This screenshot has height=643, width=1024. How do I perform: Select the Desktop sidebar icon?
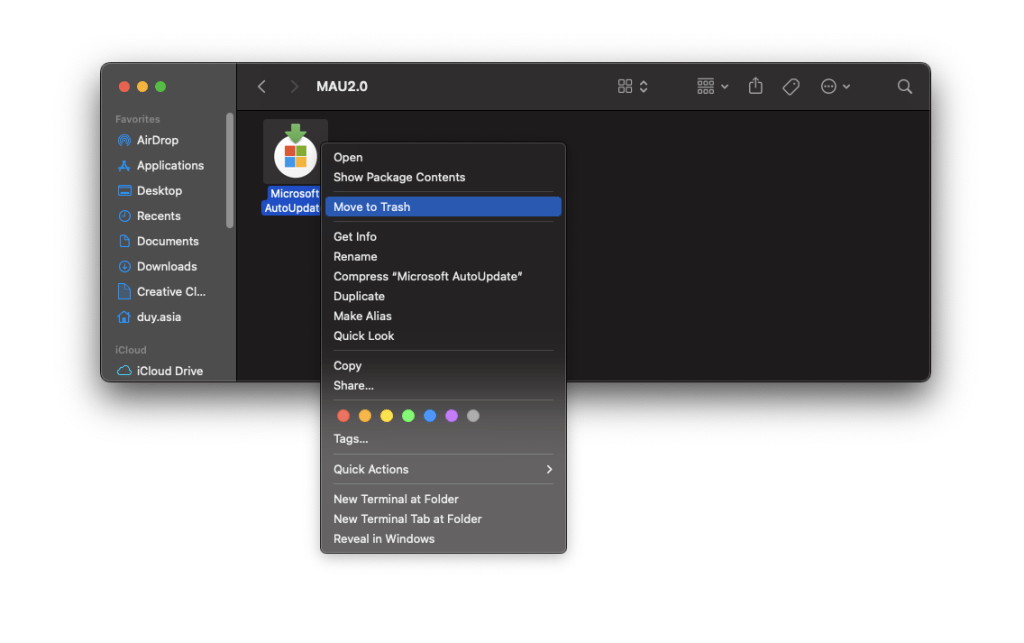point(124,191)
